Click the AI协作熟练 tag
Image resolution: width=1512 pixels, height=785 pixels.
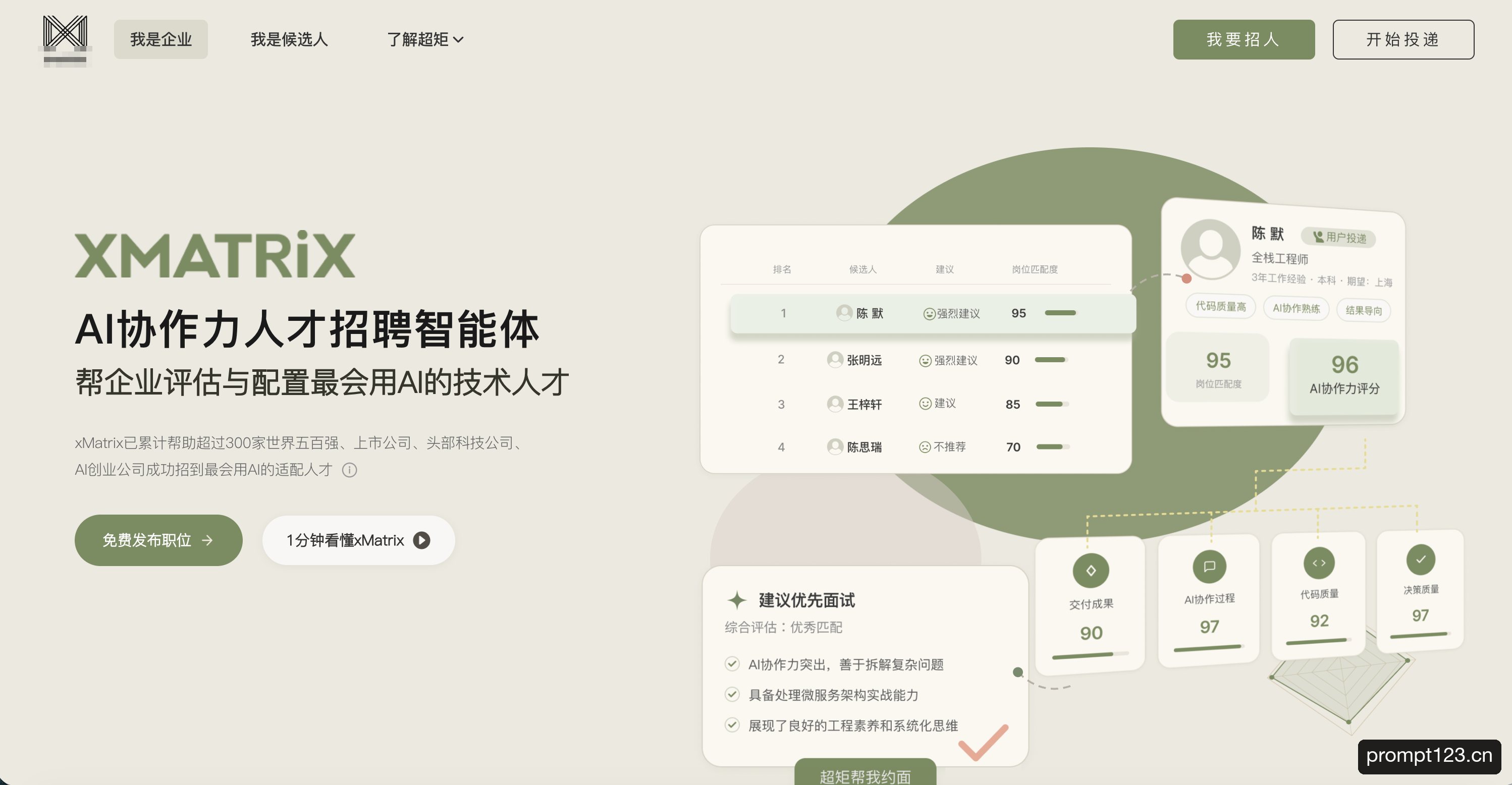[1296, 309]
